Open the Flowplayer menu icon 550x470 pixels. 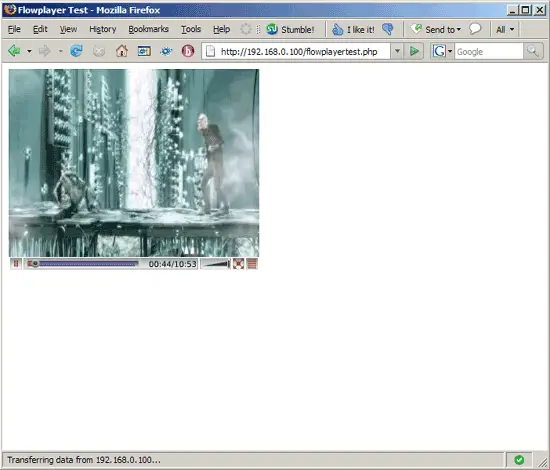(x=252, y=264)
